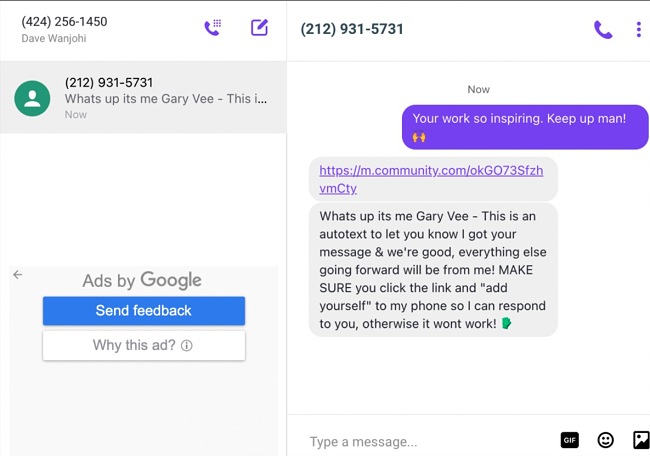Open the m.community.com link in chat
Viewport: 650px width, 456px height.
(x=431, y=179)
